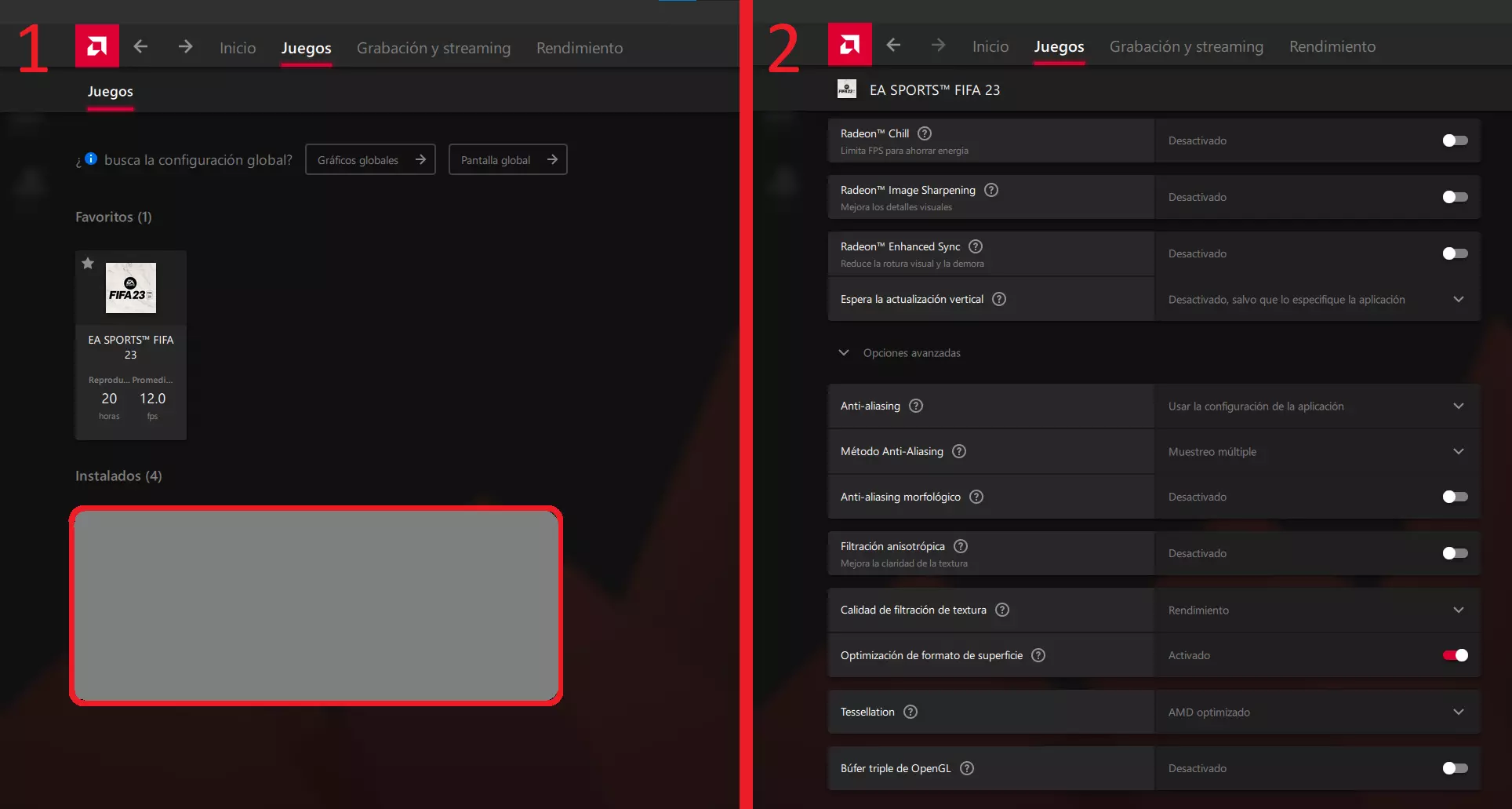Click the AMD logo on the Juegos list screen
The height and width of the screenshot is (809, 1512).
point(97,46)
